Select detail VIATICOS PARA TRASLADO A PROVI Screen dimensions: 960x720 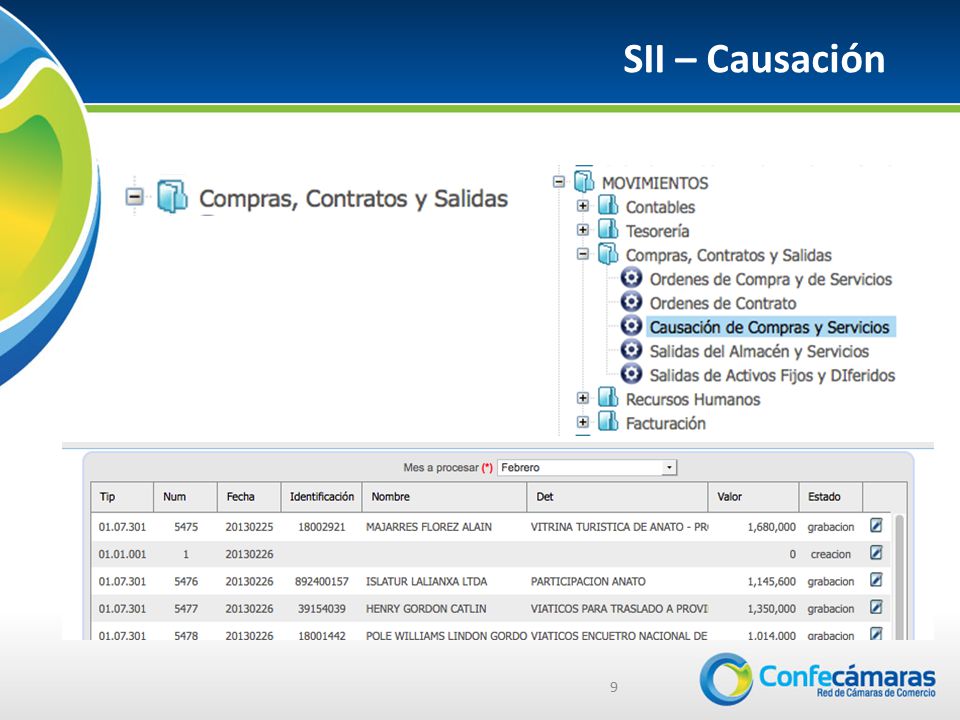(x=619, y=609)
